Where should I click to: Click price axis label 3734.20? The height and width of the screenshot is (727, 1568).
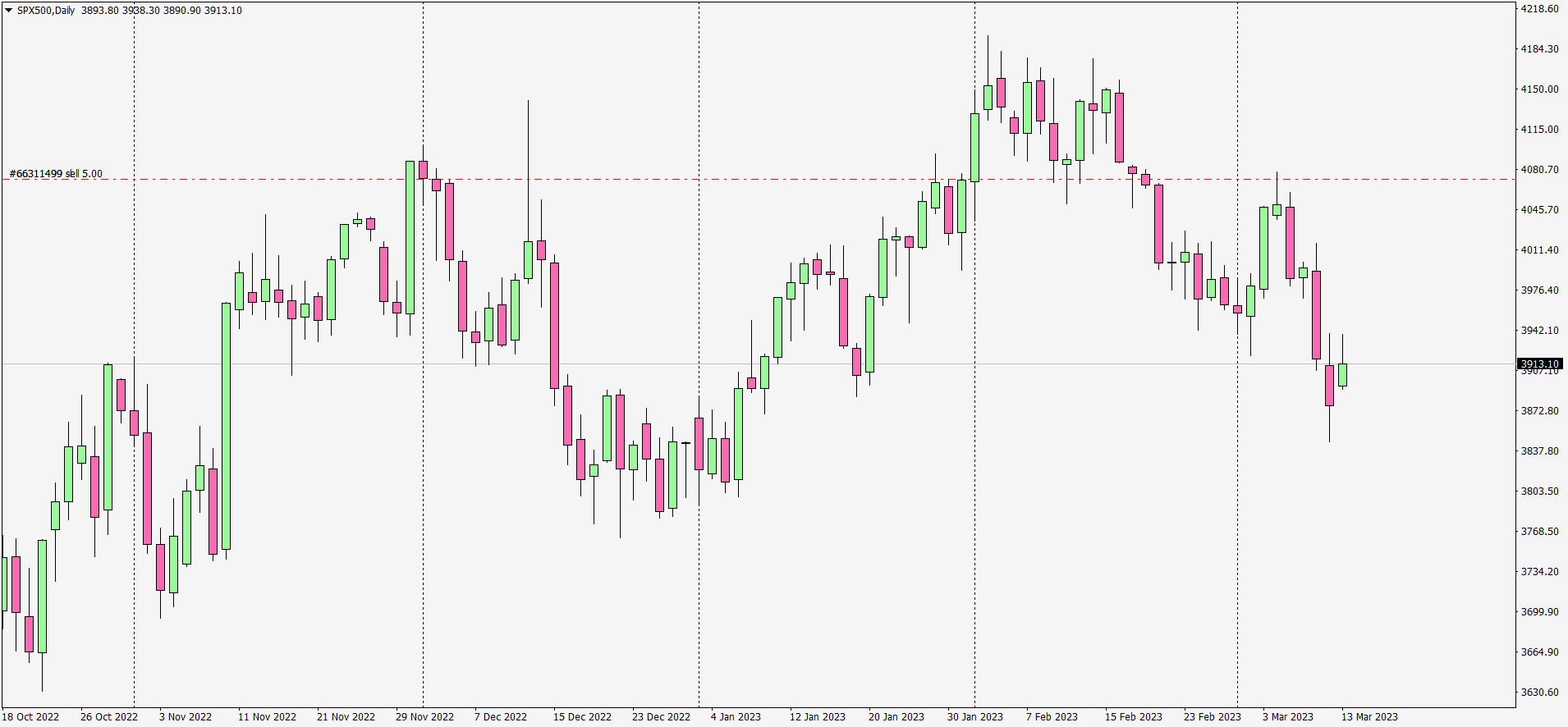tap(1539, 572)
